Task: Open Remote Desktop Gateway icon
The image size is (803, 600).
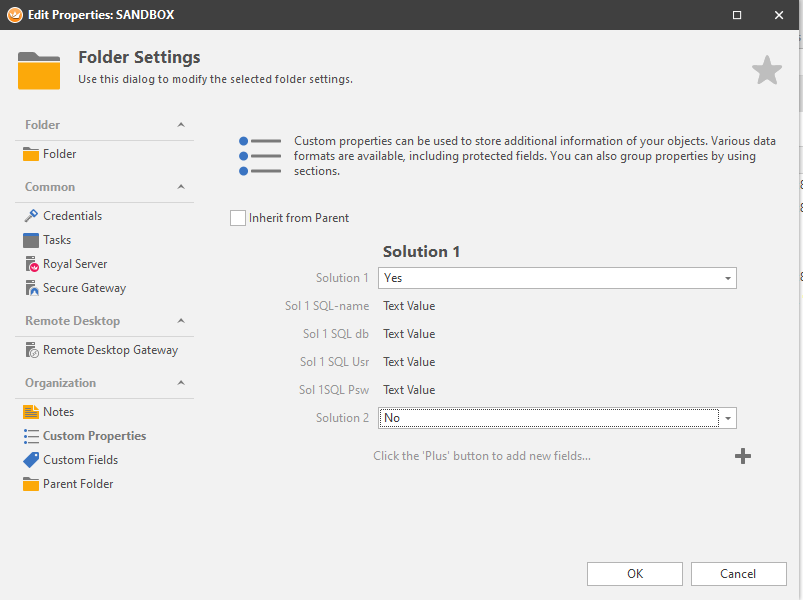Action: pos(31,350)
